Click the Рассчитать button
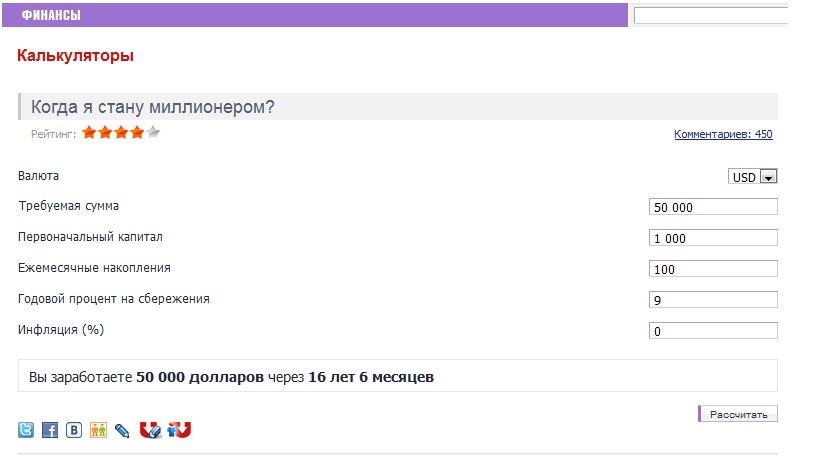 [738, 414]
